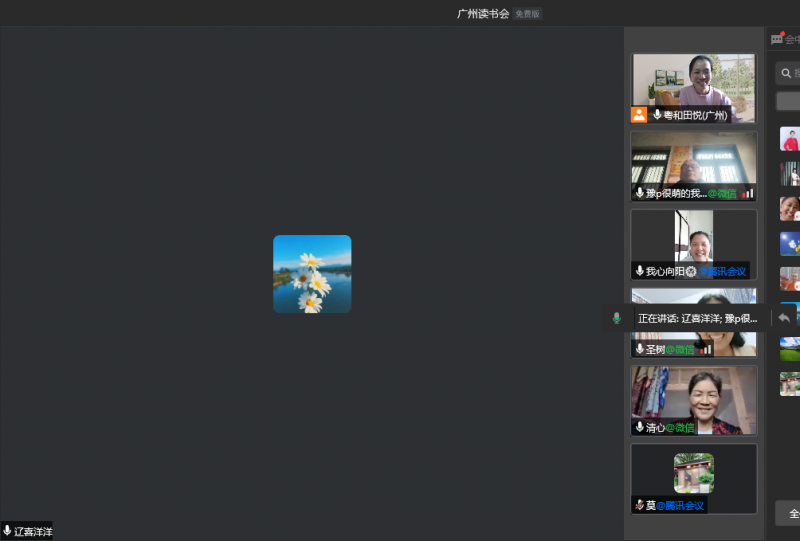Click the microphone icon beside 清心

pos(639,427)
